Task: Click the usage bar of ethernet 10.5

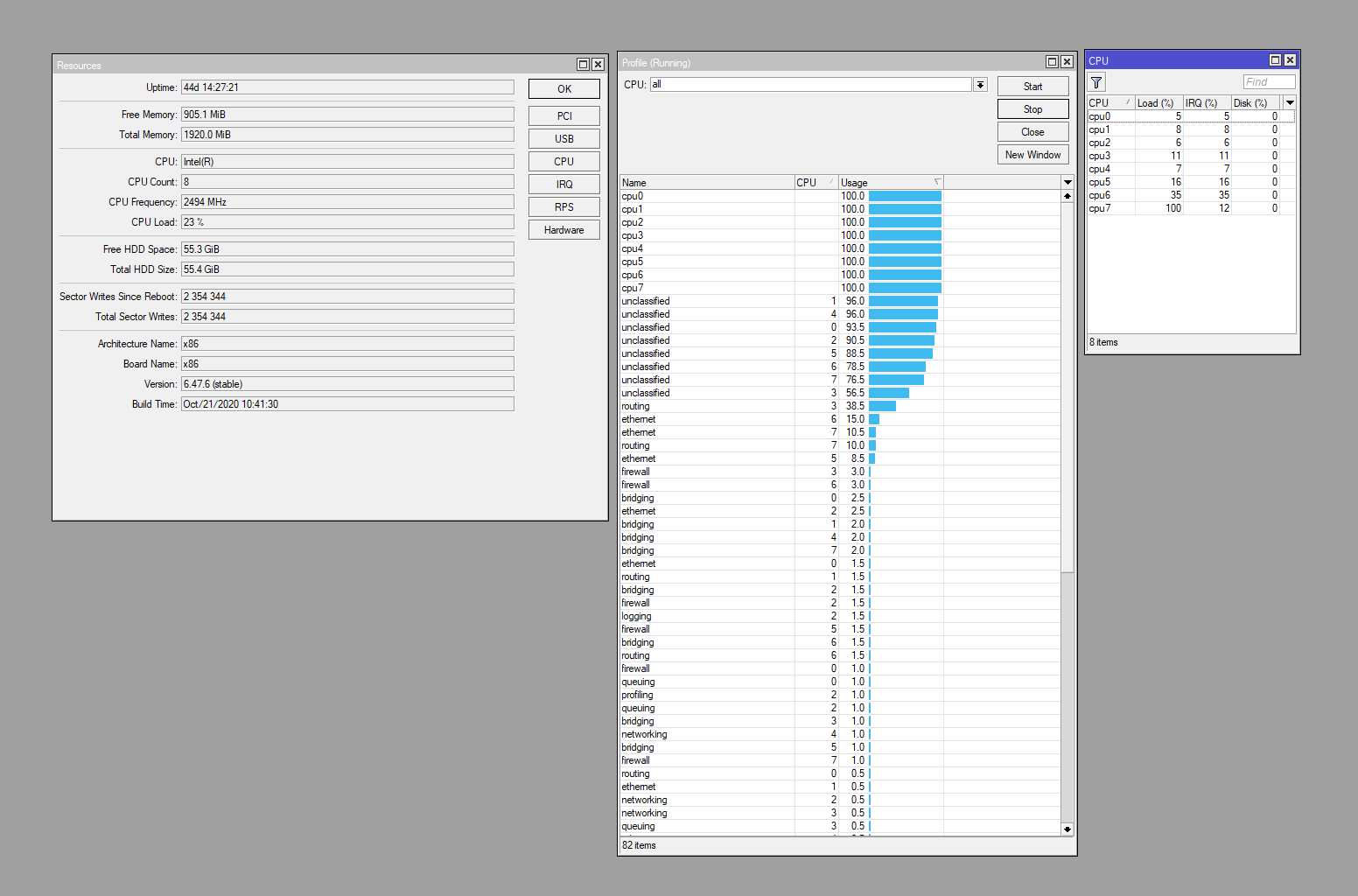Action: coord(872,432)
